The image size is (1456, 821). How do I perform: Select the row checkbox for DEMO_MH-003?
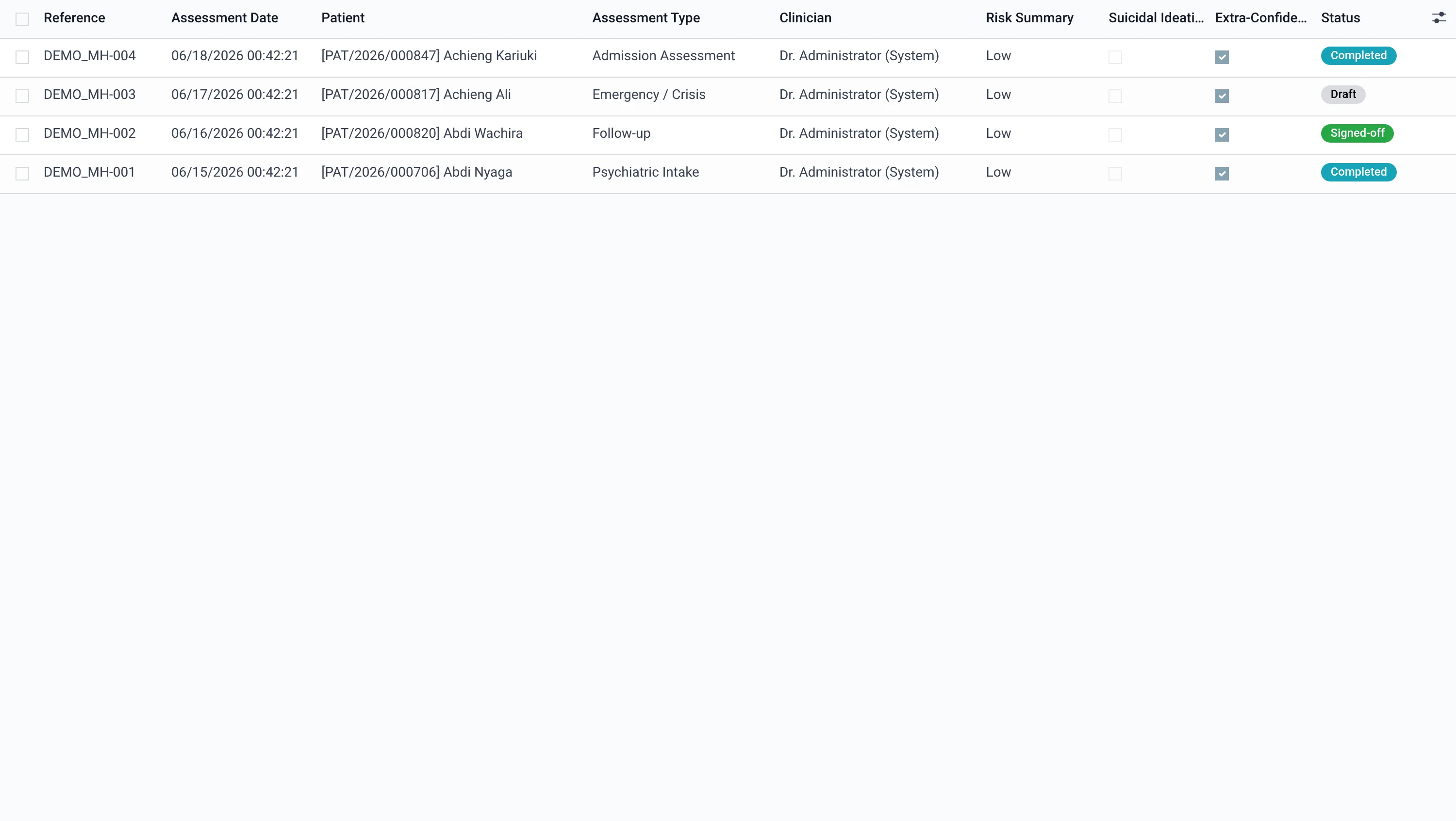[x=22, y=96]
